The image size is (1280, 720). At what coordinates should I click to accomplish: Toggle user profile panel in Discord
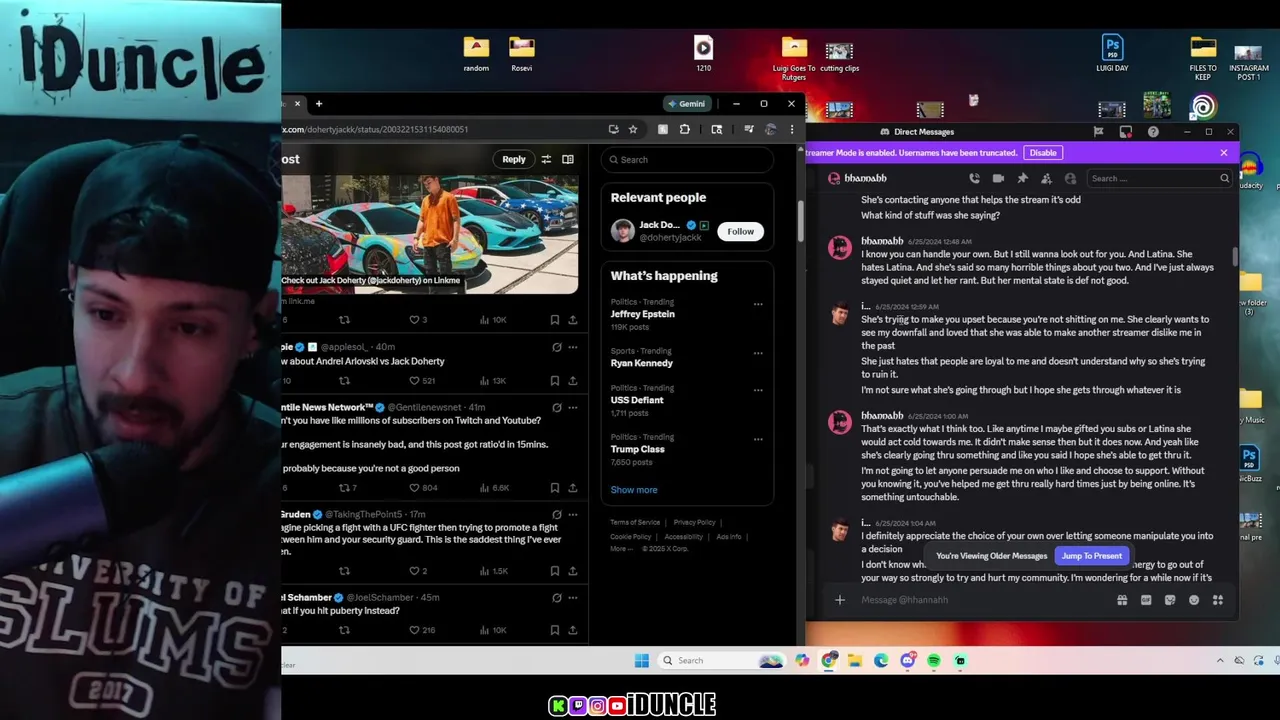(x=1070, y=178)
